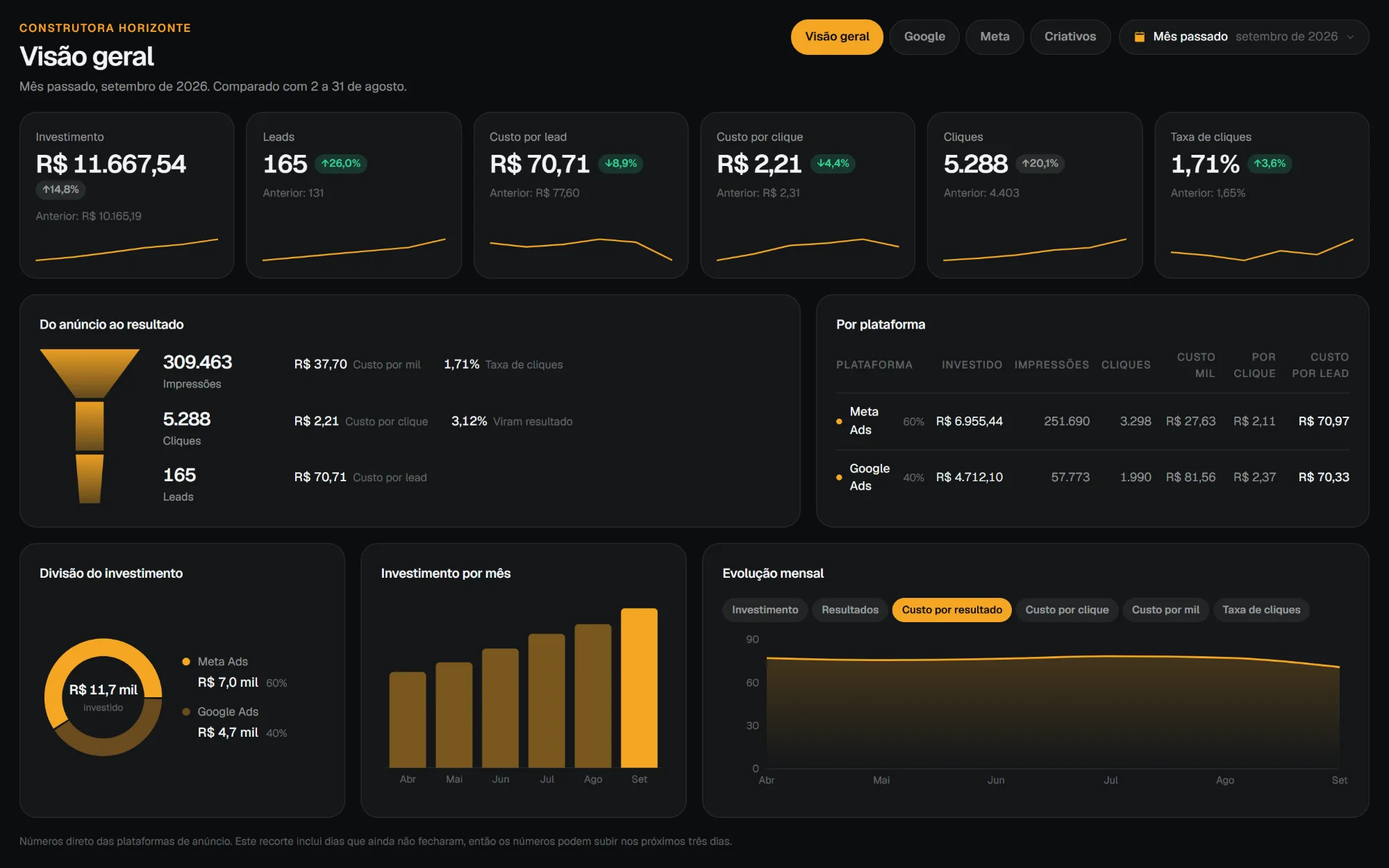Click the Custo por lead 8,9% decrease badge
The image size is (1389, 868).
[x=621, y=163]
